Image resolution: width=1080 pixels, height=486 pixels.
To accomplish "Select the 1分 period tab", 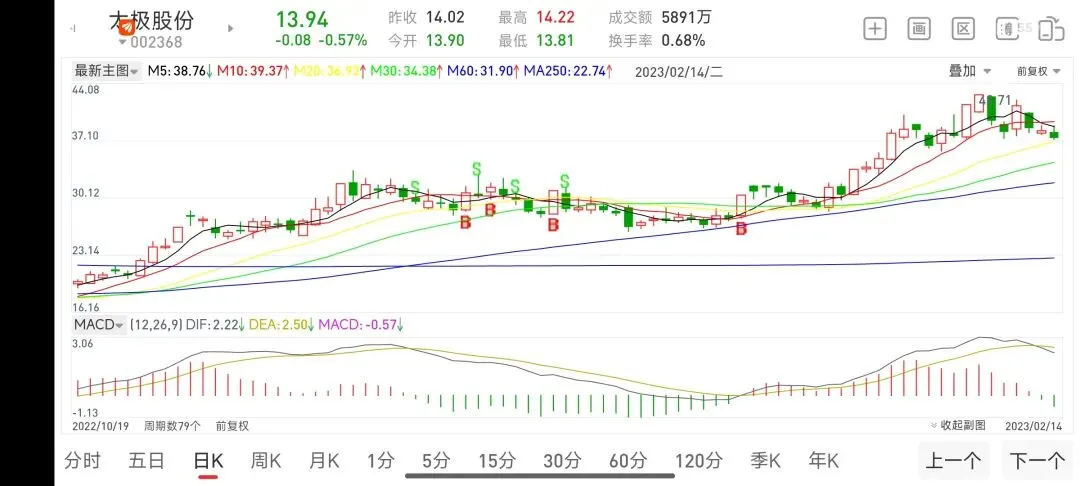I will tap(380, 461).
